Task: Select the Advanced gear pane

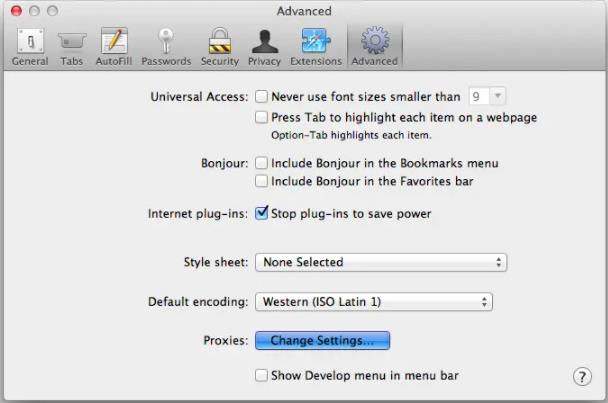Action: 375,47
